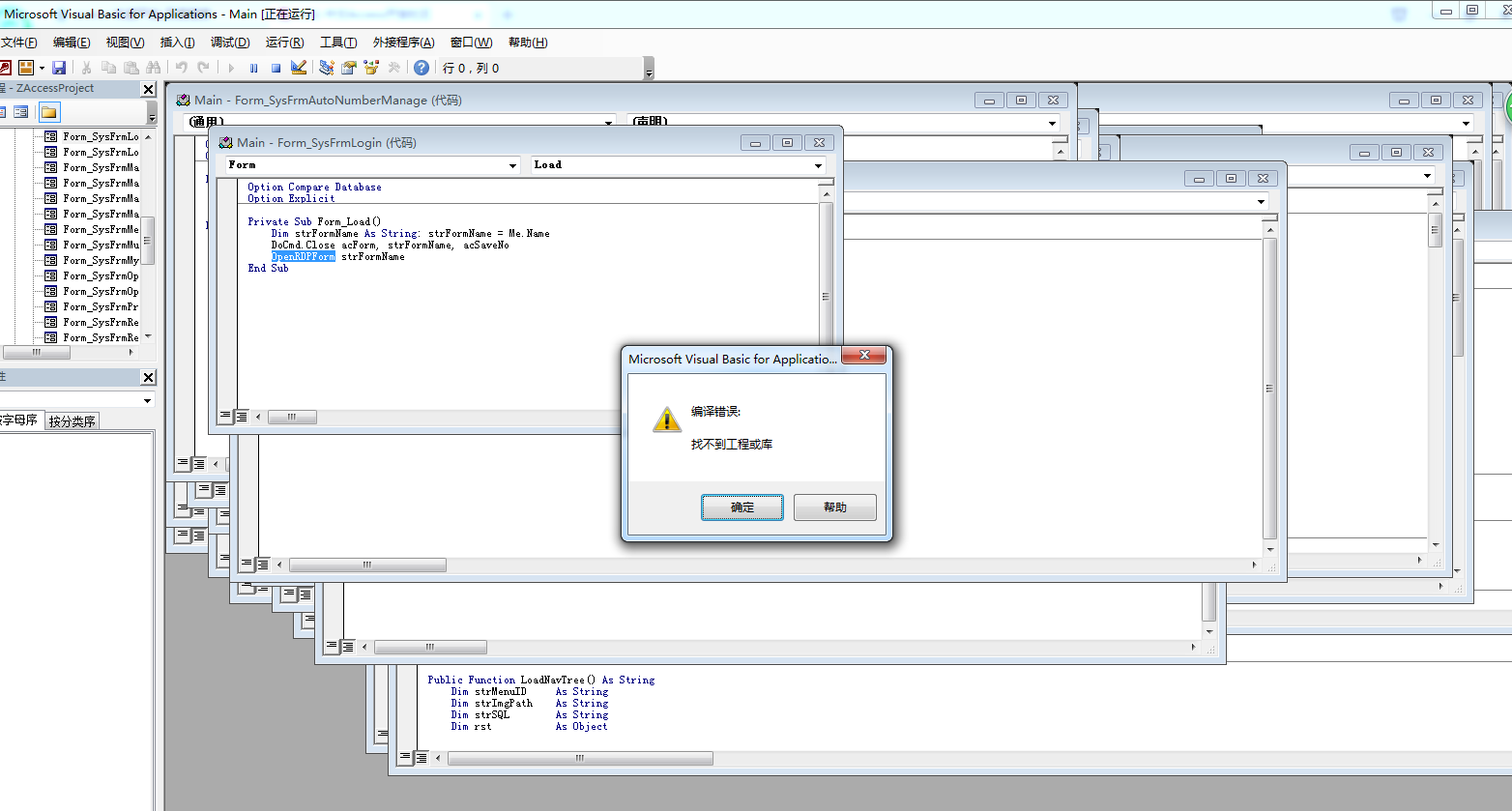The height and width of the screenshot is (811, 1512).
Task: Select Form_SysFrmPr in the project tree
Action: (101, 306)
